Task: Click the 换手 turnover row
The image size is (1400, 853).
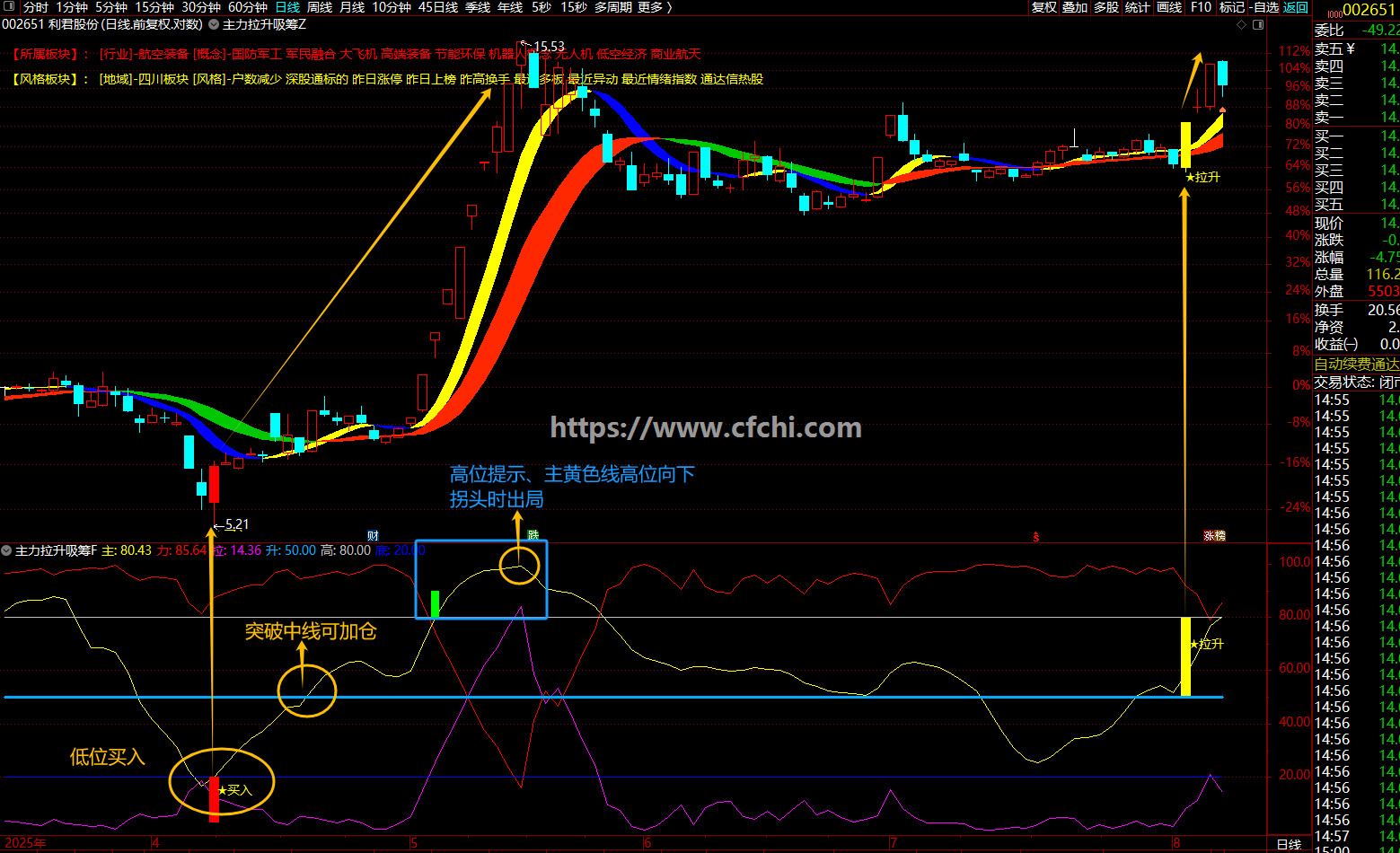Action: click(1357, 310)
